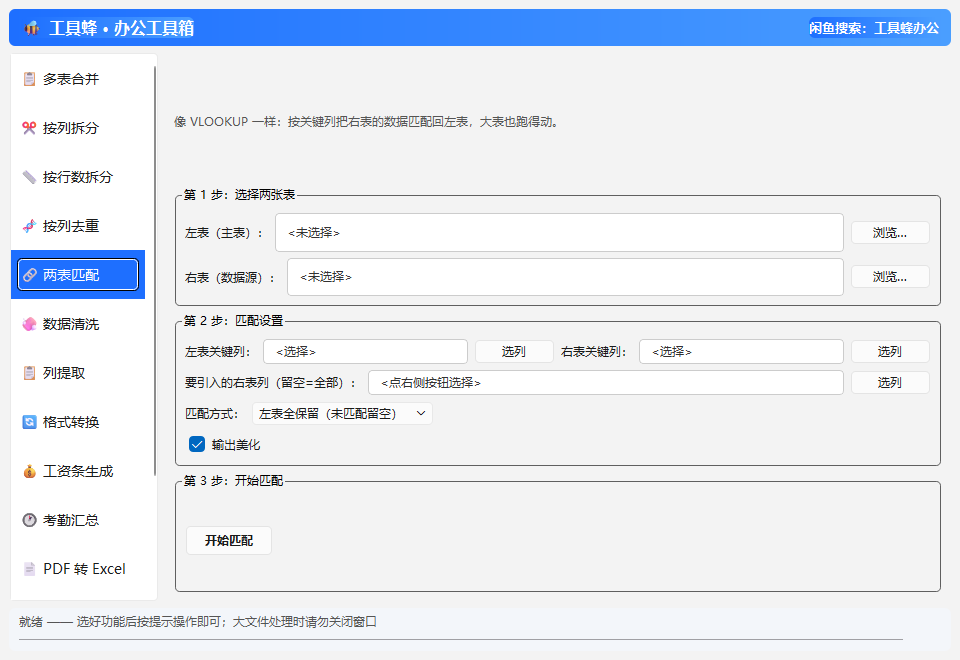Click the scissors icon beside 按列拆分
960x660 pixels.
[x=29, y=128]
